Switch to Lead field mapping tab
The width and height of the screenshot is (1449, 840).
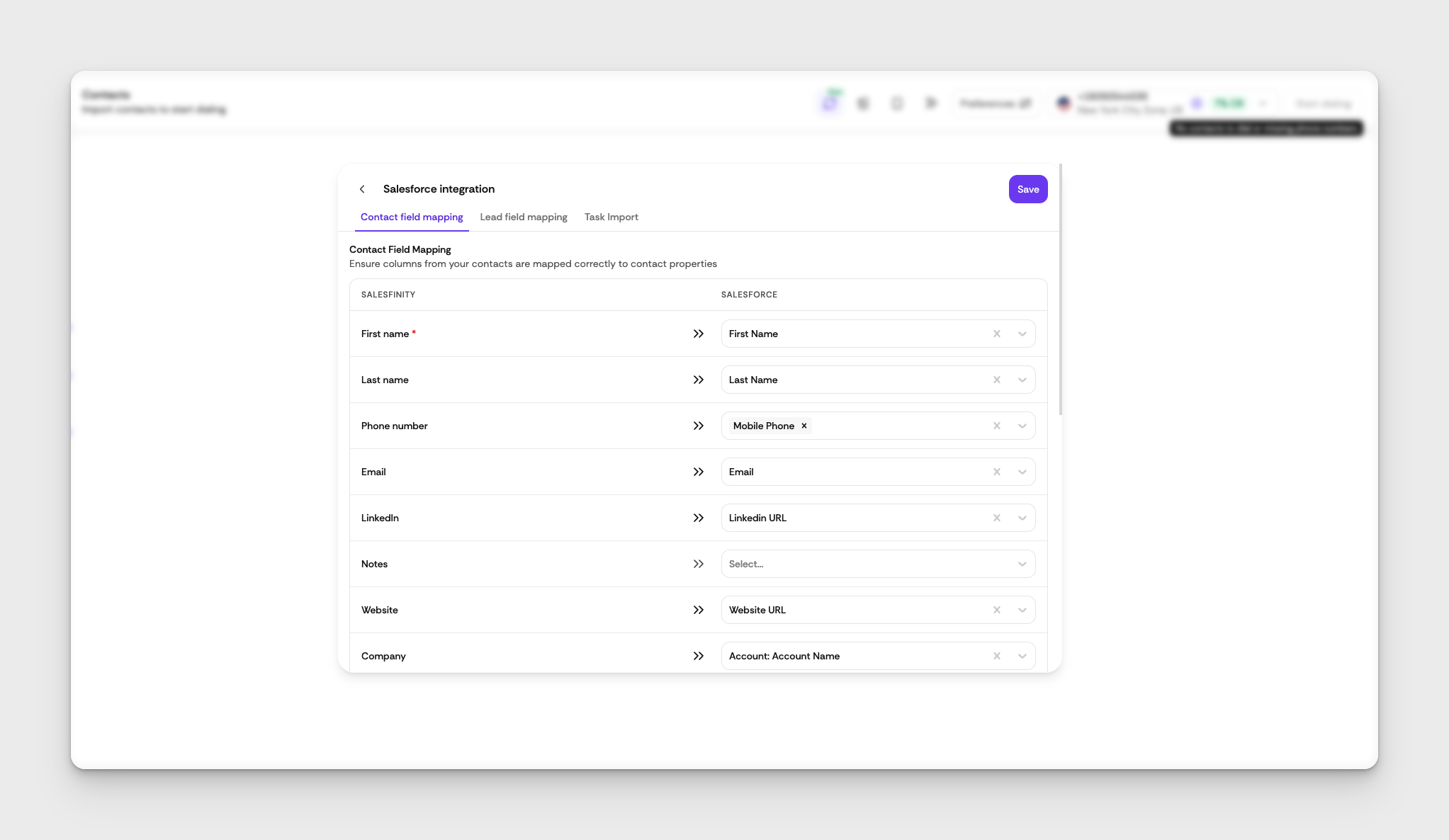coord(523,217)
